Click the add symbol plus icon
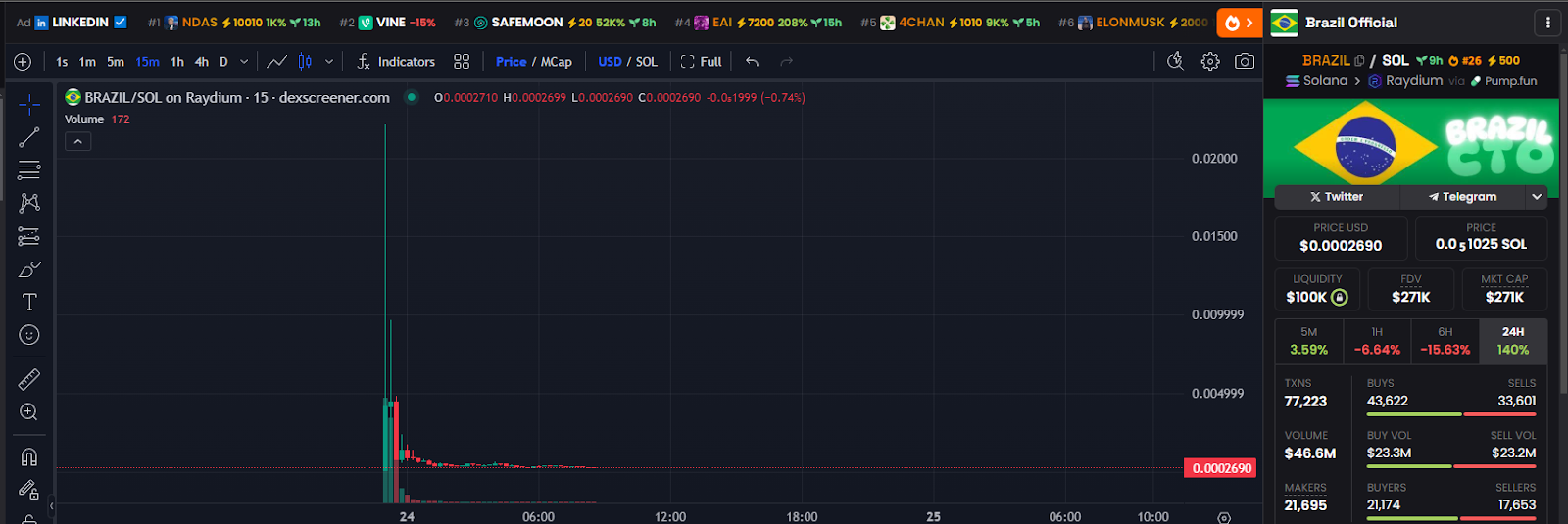The width and height of the screenshot is (1568, 524). [x=23, y=62]
